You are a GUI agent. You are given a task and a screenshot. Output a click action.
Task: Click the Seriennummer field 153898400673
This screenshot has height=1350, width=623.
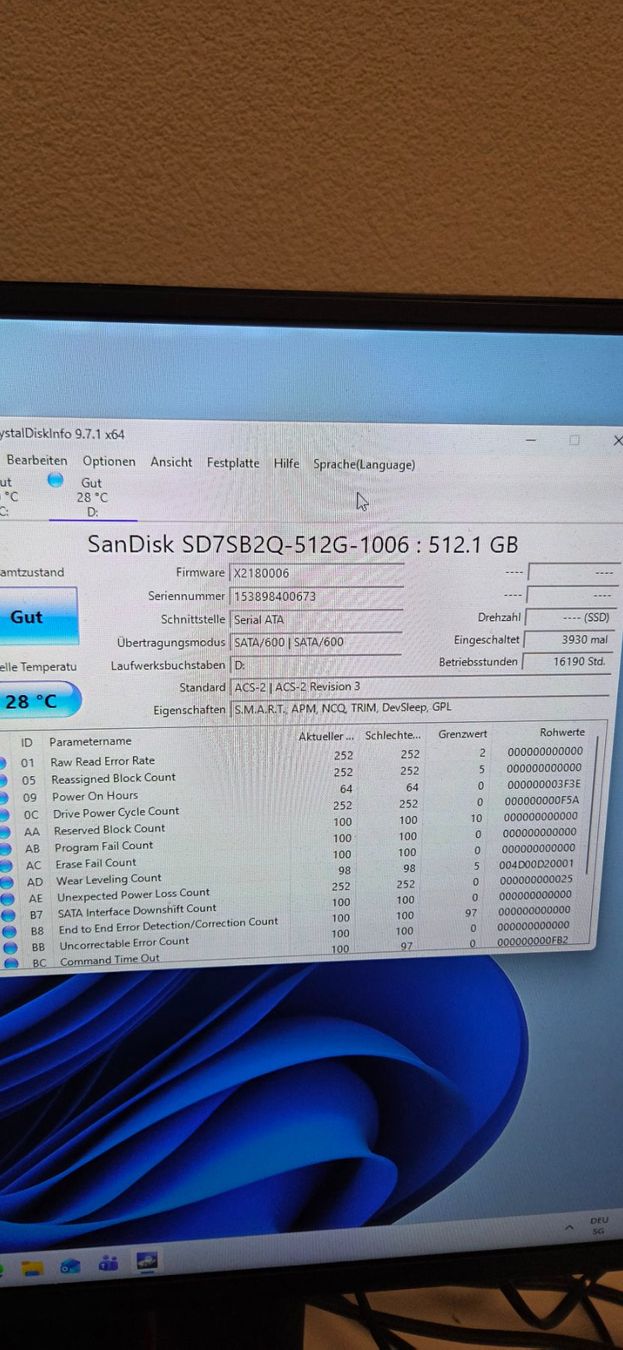tap(317, 596)
